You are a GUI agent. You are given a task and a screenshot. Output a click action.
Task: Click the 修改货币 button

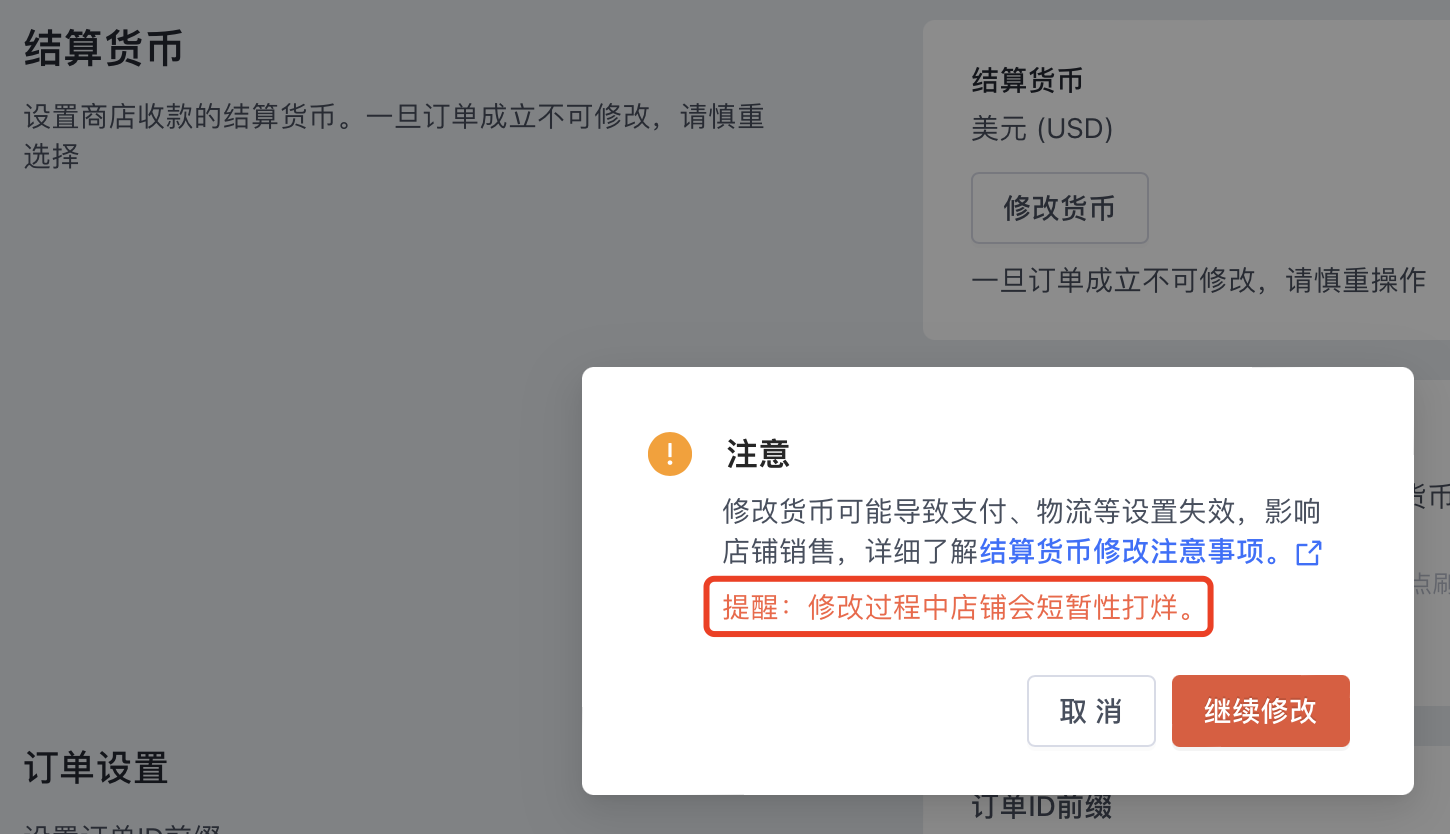pyautogui.click(x=1059, y=208)
